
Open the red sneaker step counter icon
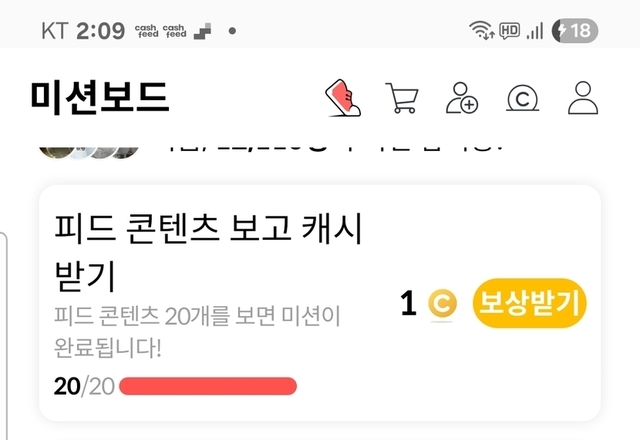[x=343, y=98]
